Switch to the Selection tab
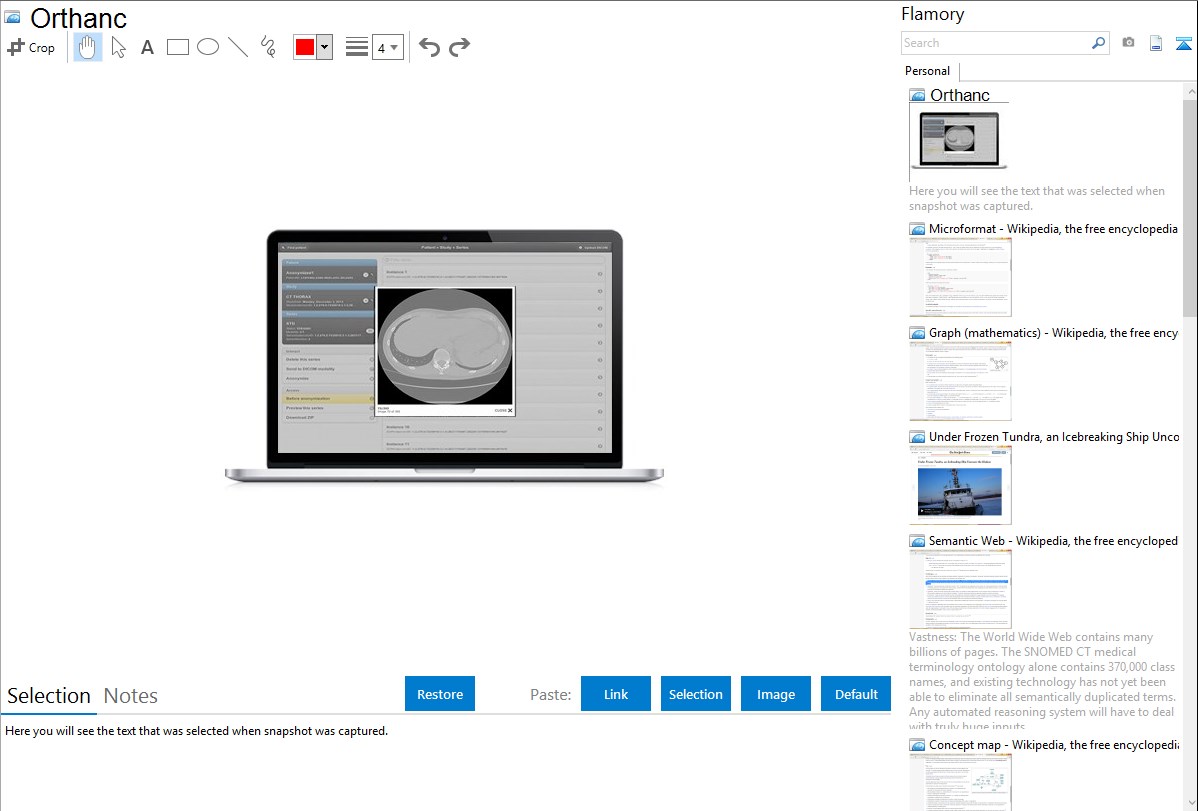 tap(49, 696)
